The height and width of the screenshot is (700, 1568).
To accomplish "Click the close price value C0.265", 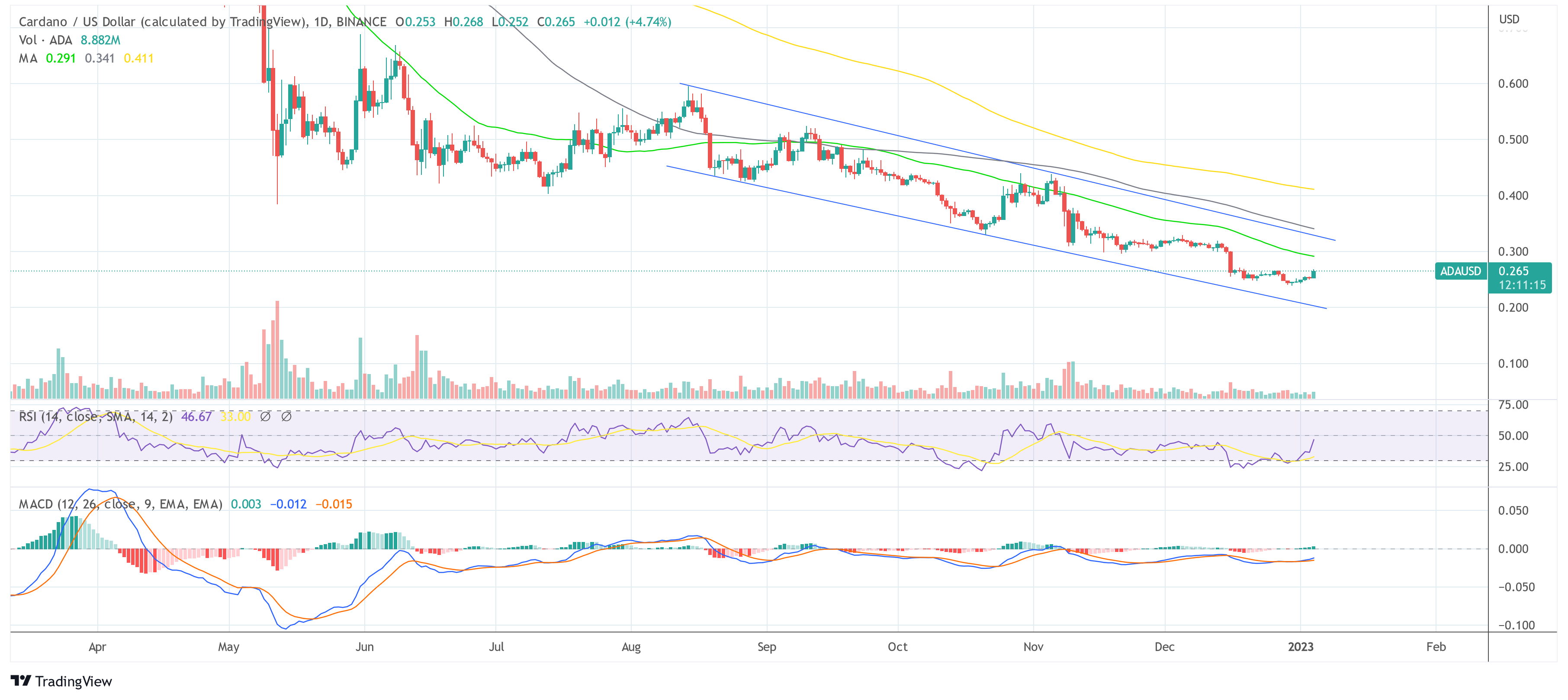I will click(556, 22).
